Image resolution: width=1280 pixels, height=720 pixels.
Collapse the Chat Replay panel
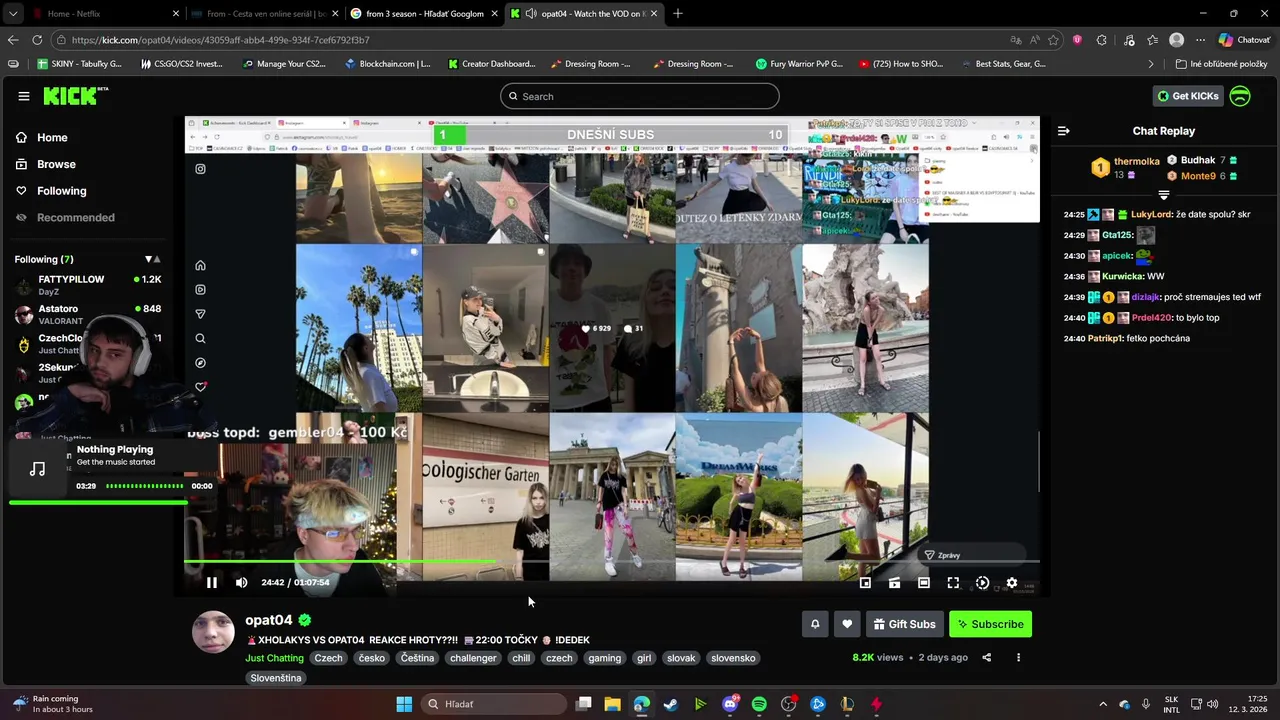[x=1064, y=131]
